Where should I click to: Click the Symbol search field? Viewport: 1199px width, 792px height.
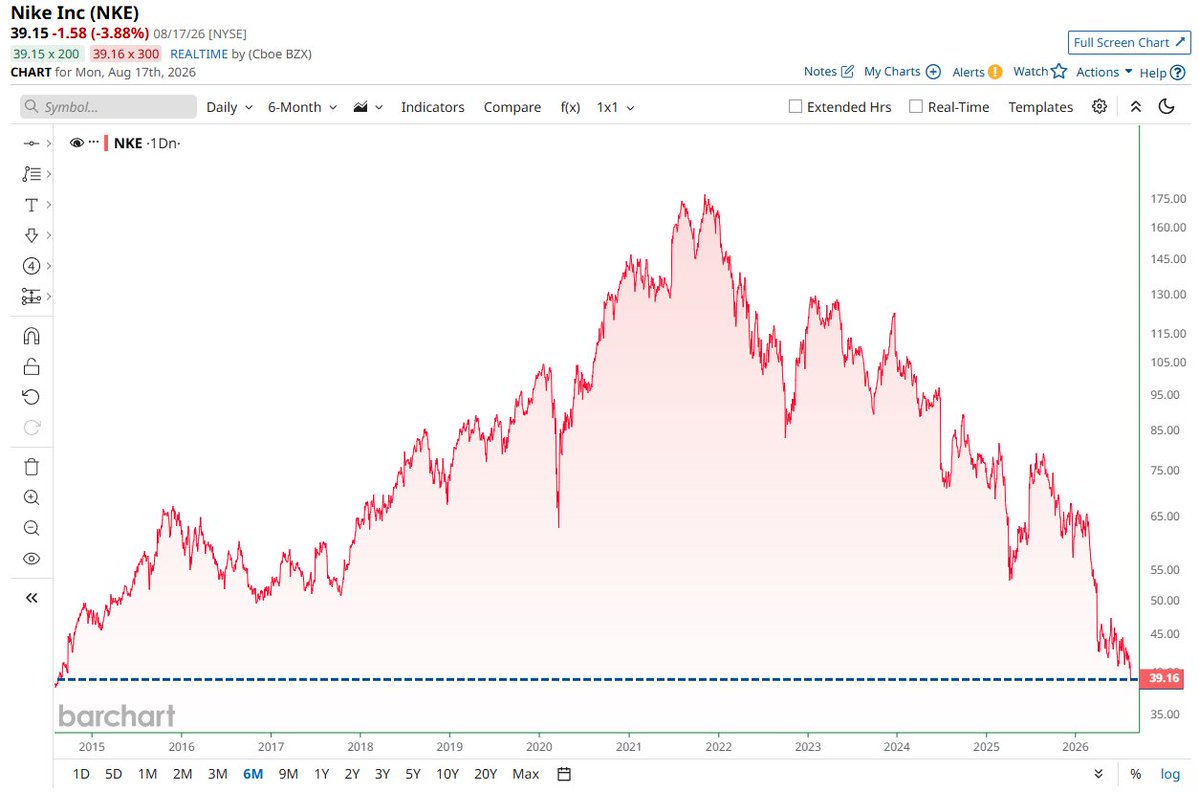point(108,107)
